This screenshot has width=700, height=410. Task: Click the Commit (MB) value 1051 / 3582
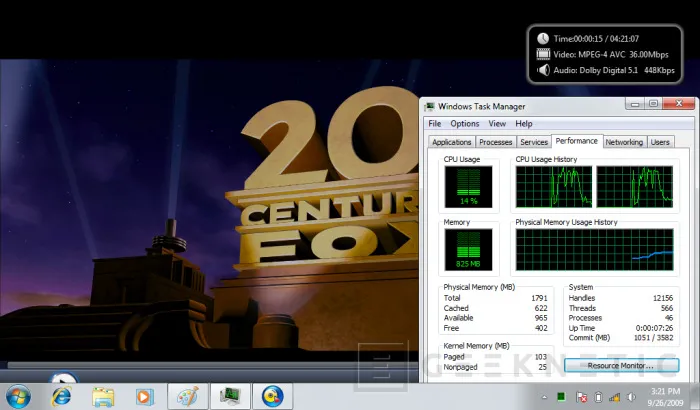point(654,338)
